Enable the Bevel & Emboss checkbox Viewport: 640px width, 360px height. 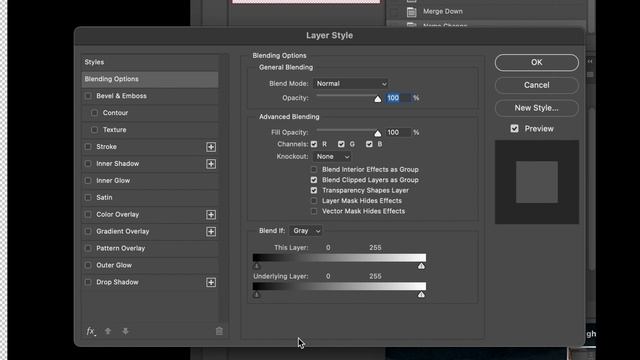(88, 96)
